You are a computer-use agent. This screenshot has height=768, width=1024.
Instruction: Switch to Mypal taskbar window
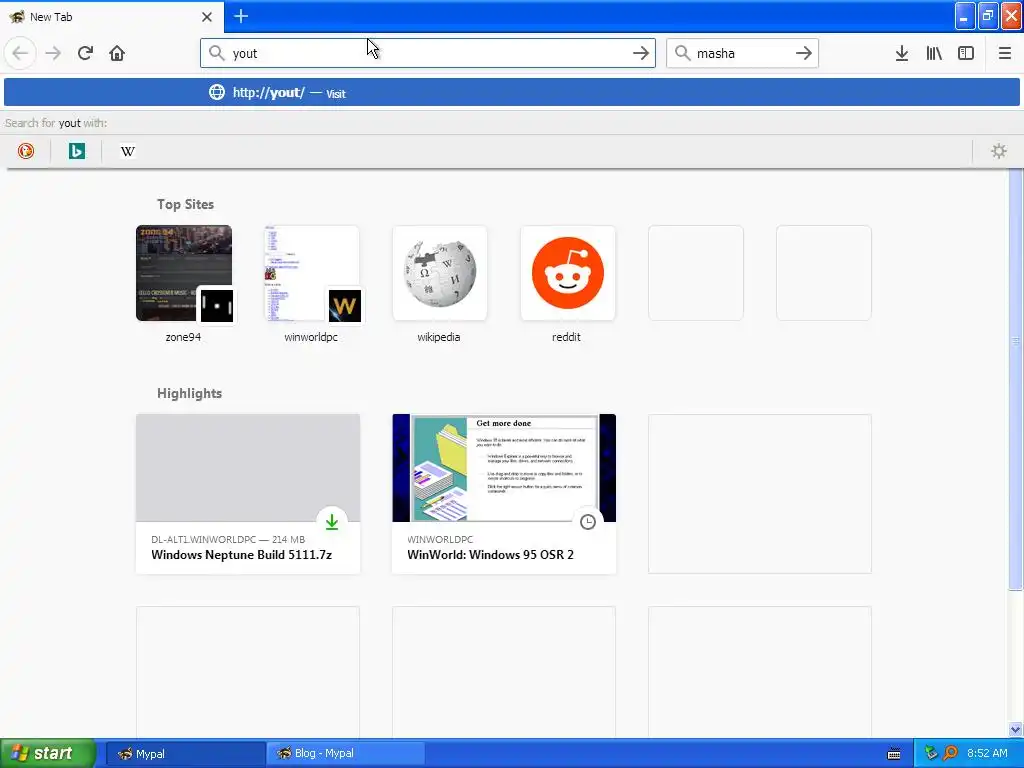pyautogui.click(x=185, y=754)
